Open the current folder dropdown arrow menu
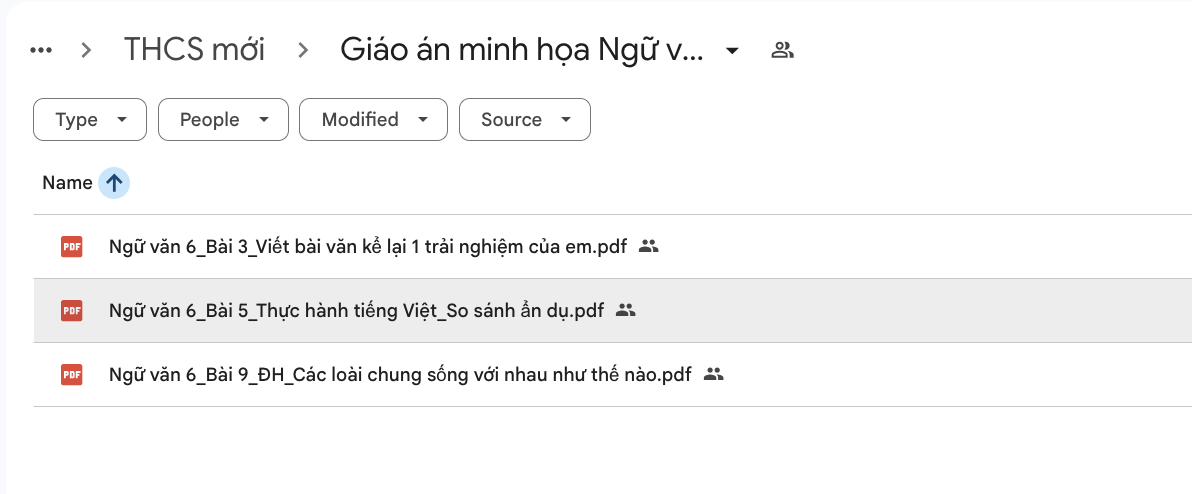This screenshot has height=494, width=1192. tap(733, 50)
